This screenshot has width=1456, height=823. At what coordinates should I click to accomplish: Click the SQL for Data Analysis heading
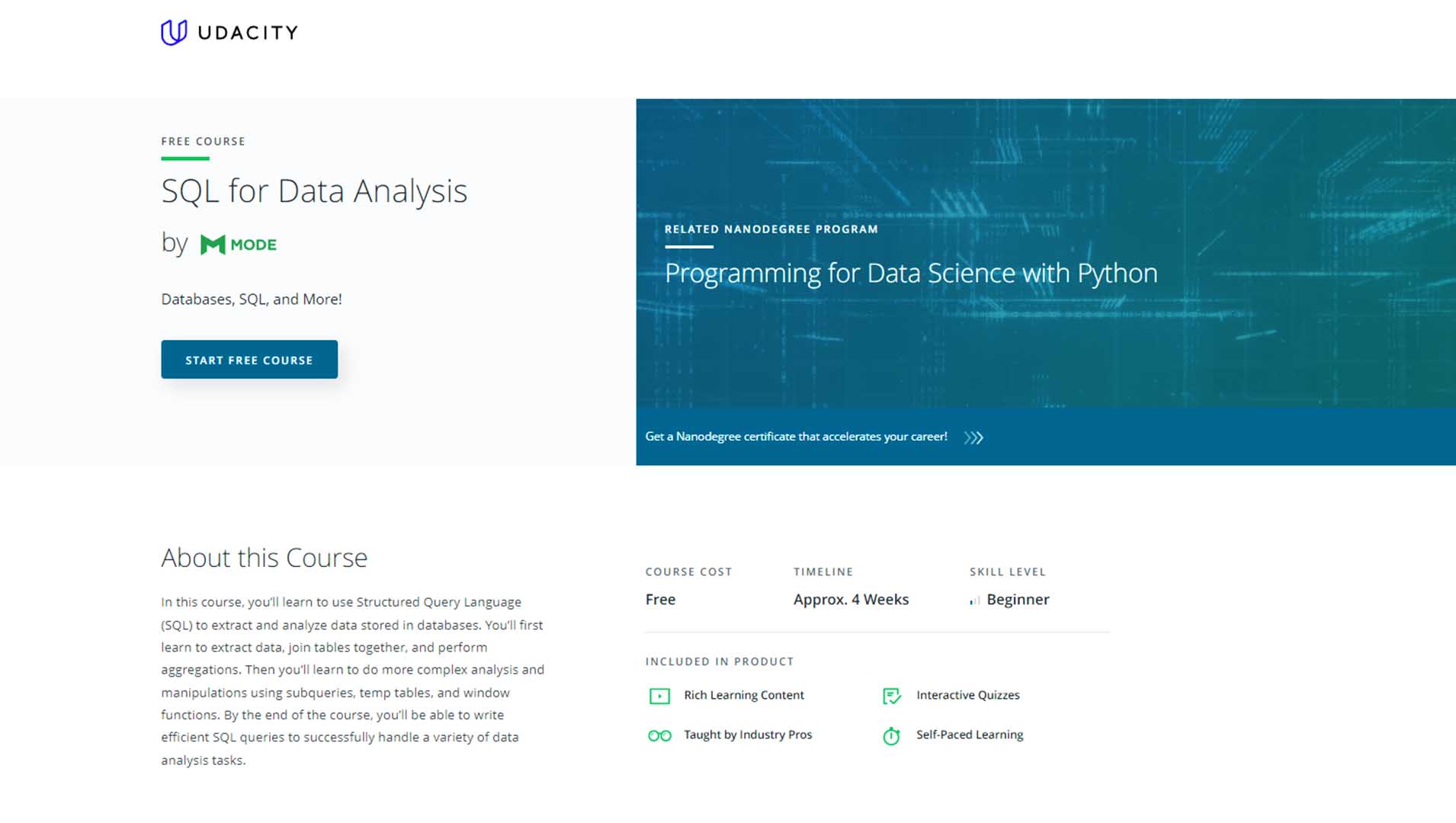tap(314, 191)
